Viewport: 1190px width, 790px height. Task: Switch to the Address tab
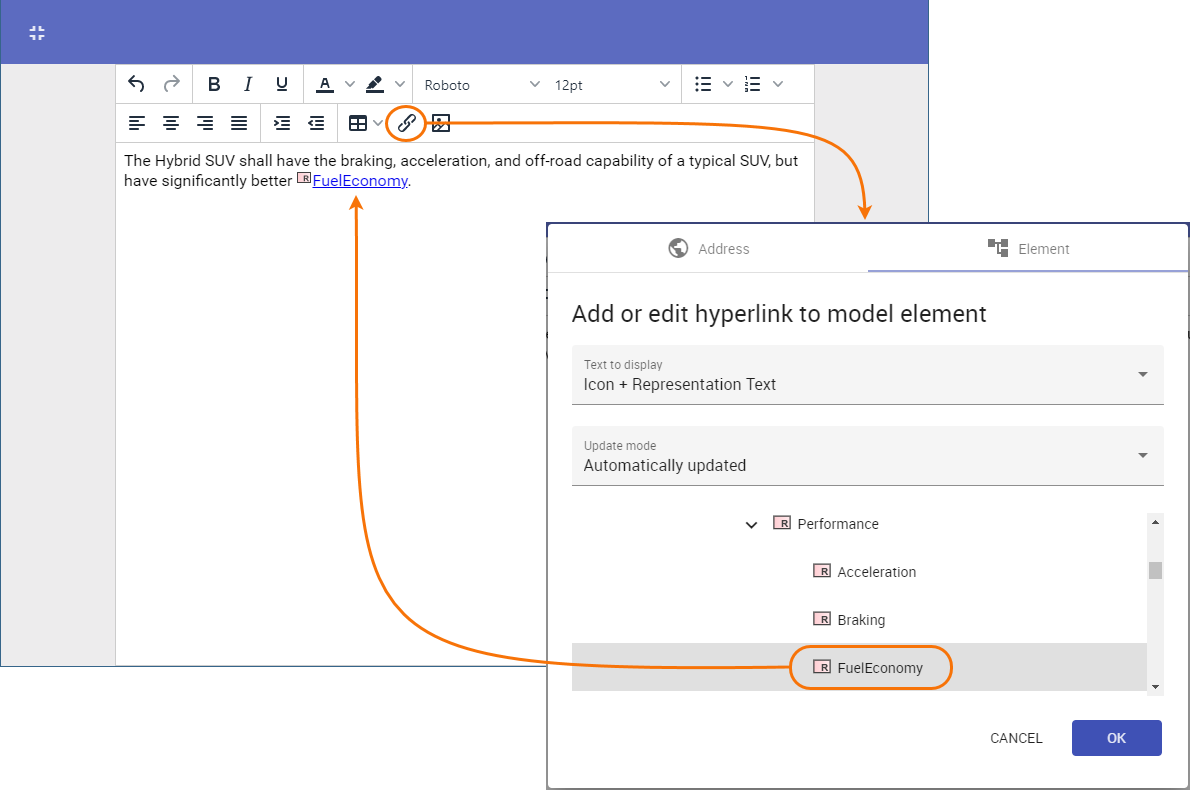pyautogui.click(x=708, y=249)
